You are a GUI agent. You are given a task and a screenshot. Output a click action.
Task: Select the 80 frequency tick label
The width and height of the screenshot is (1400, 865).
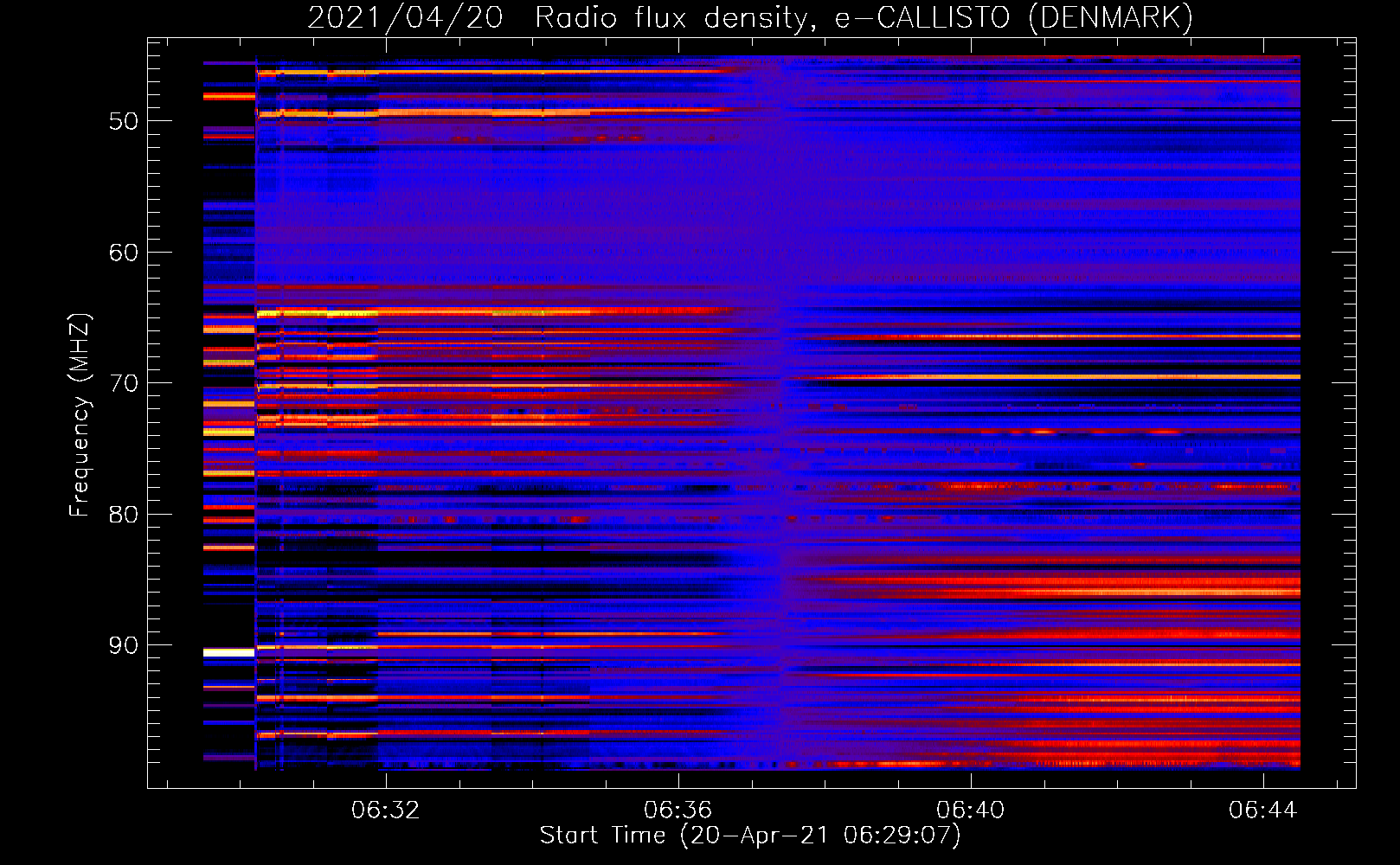tap(124, 515)
